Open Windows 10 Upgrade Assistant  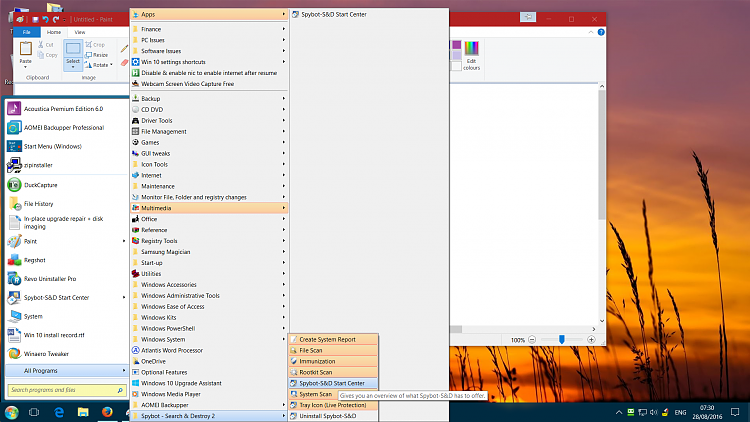coord(209,383)
